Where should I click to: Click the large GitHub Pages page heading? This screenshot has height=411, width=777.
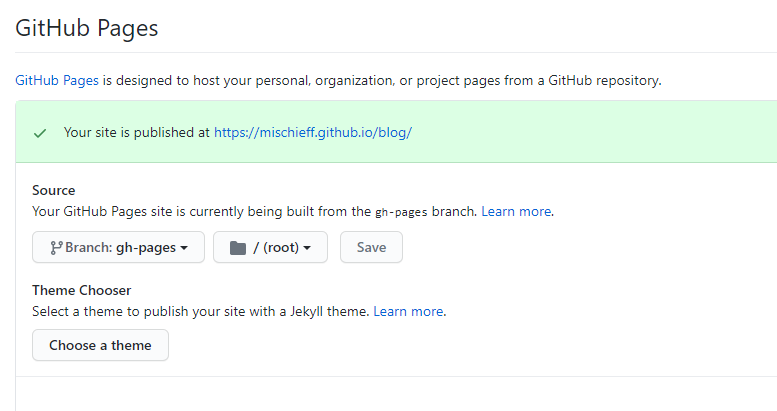(x=87, y=28)
